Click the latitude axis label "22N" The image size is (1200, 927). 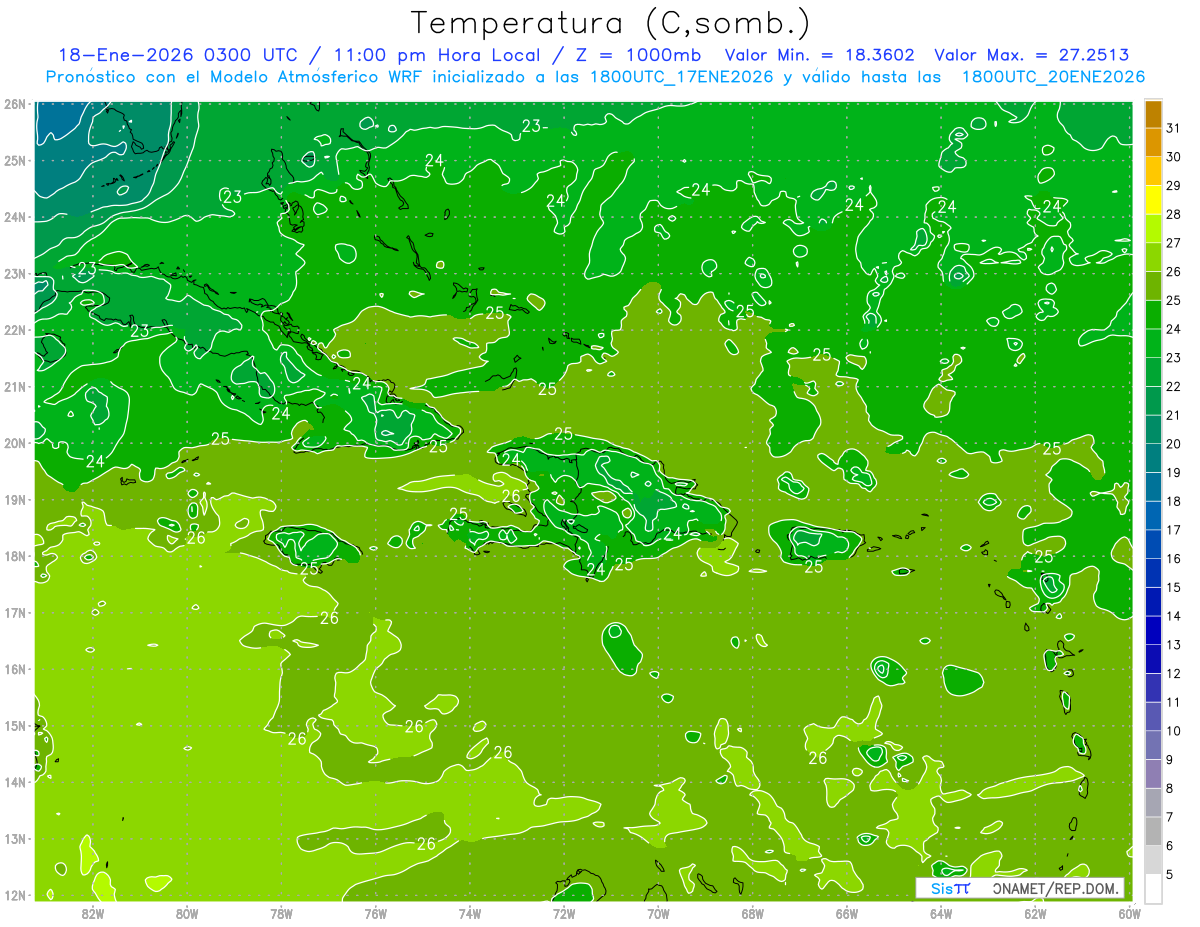[14, 330]
